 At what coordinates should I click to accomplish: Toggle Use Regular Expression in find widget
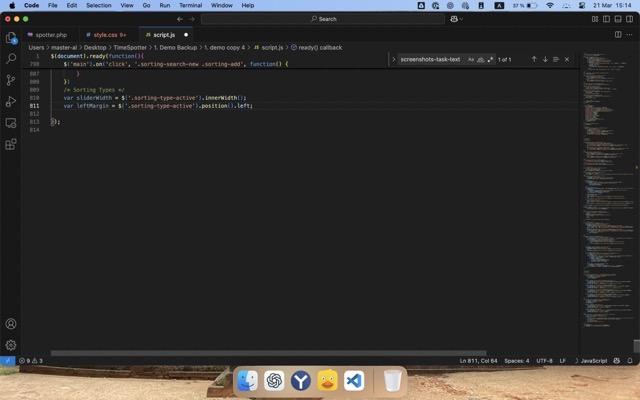pyautogui.click(x=491, y=59)
